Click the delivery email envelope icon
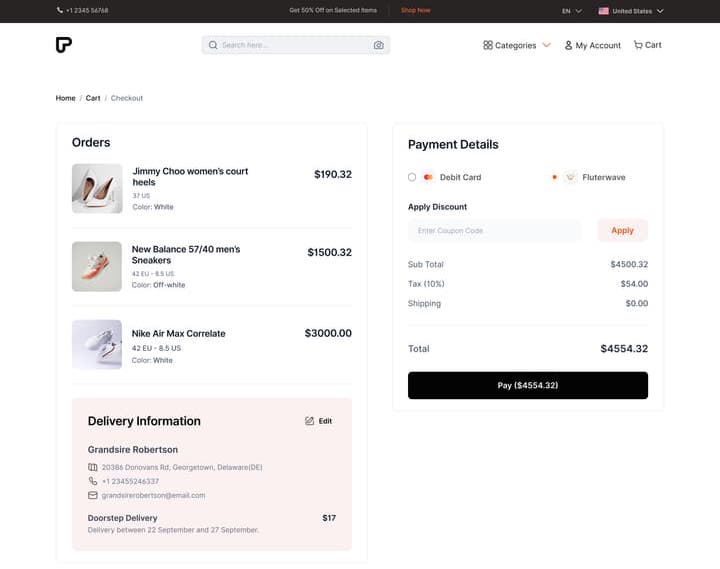720x569 pixels. tap(92, 495)
